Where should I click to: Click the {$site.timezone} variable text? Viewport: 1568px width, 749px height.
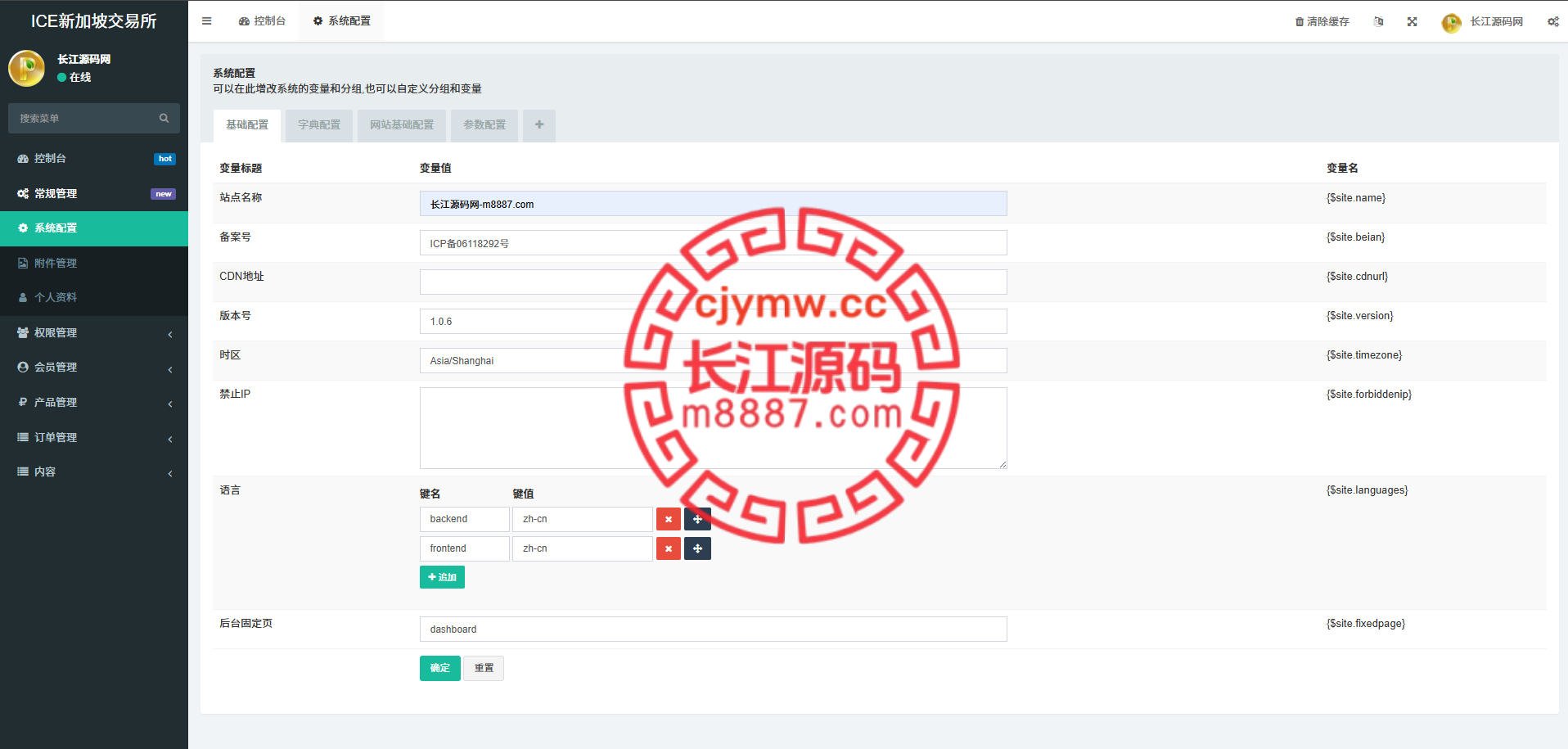point(1364,355)
